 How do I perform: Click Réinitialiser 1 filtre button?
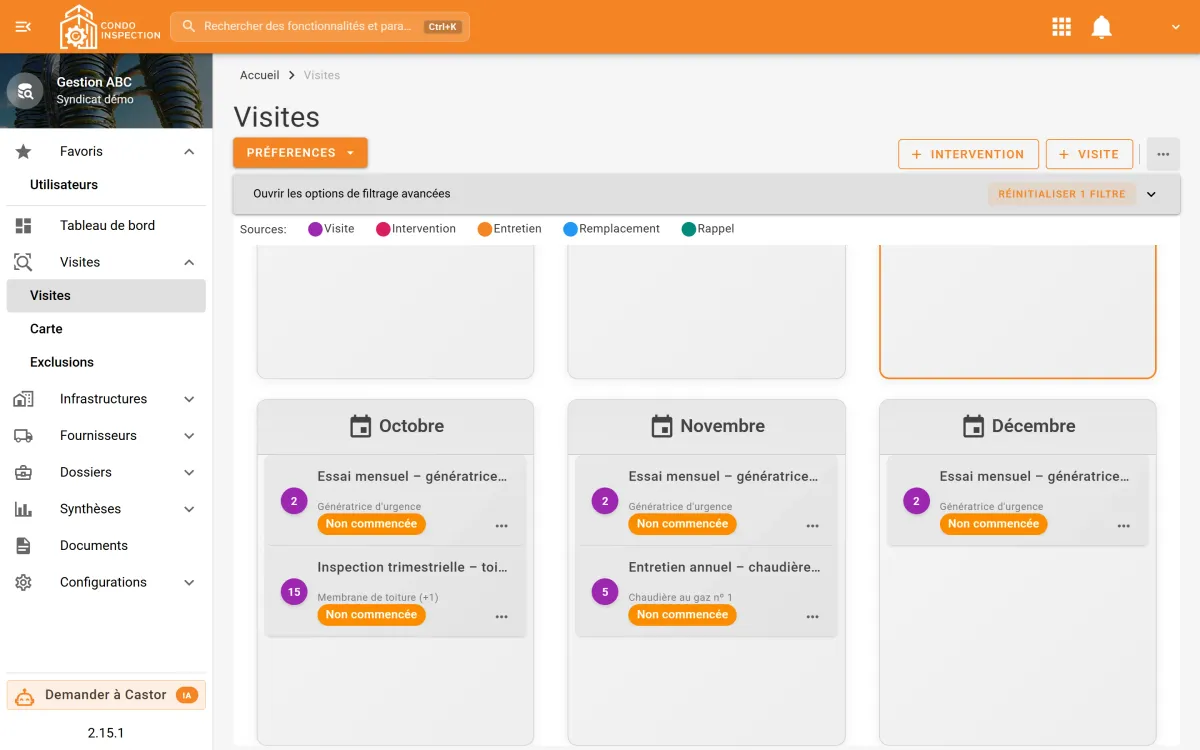(1062, 194)
